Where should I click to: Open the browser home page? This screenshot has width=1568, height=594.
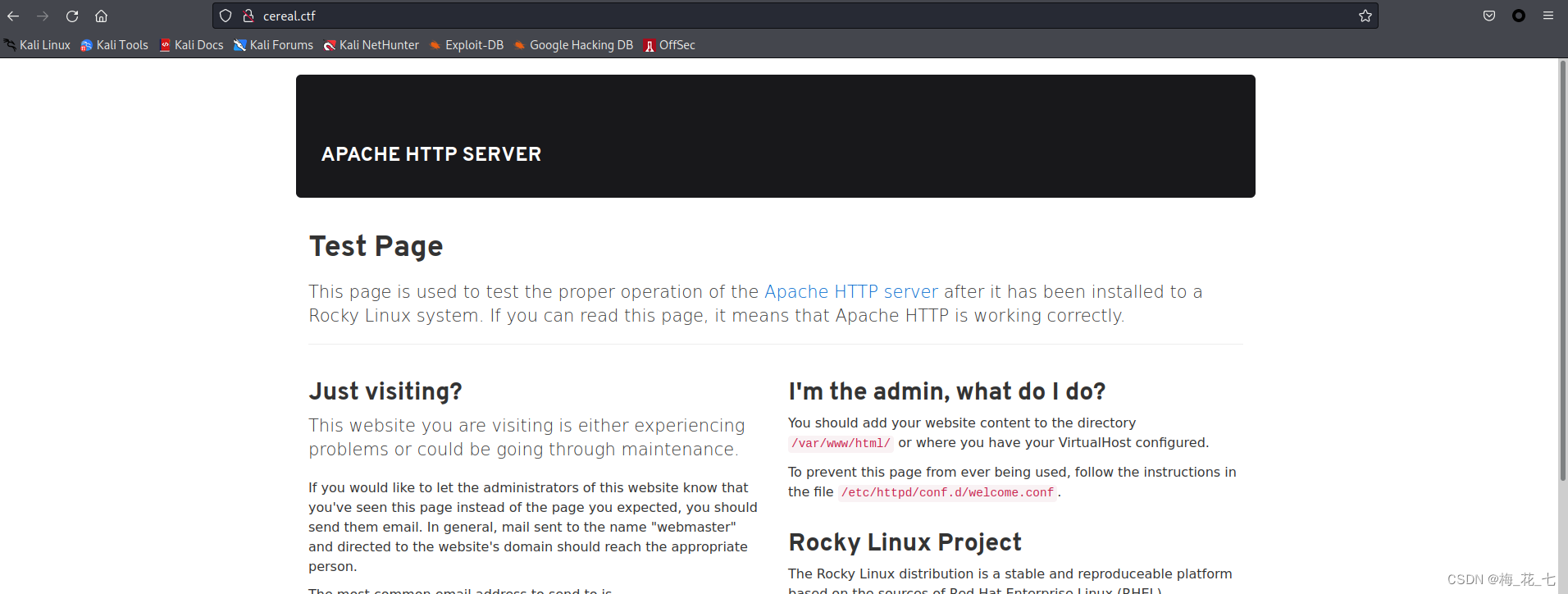pyautogui.click(x=101, y=16)
